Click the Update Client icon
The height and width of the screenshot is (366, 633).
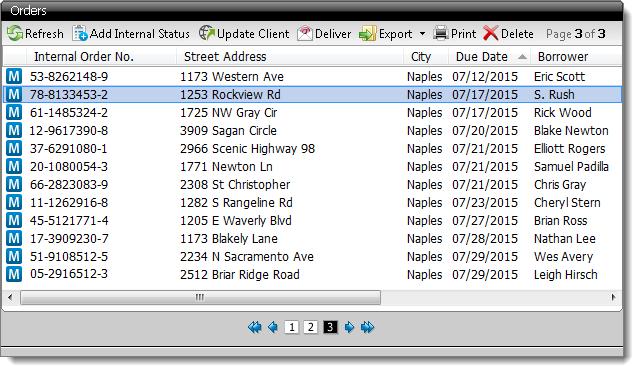(207, 33)
